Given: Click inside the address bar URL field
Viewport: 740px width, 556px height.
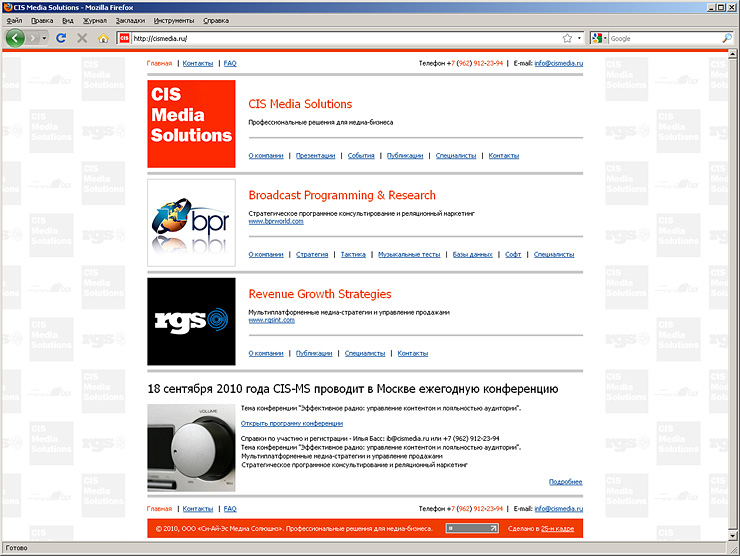Looking at the screenshot, I should tap(340, 38).
